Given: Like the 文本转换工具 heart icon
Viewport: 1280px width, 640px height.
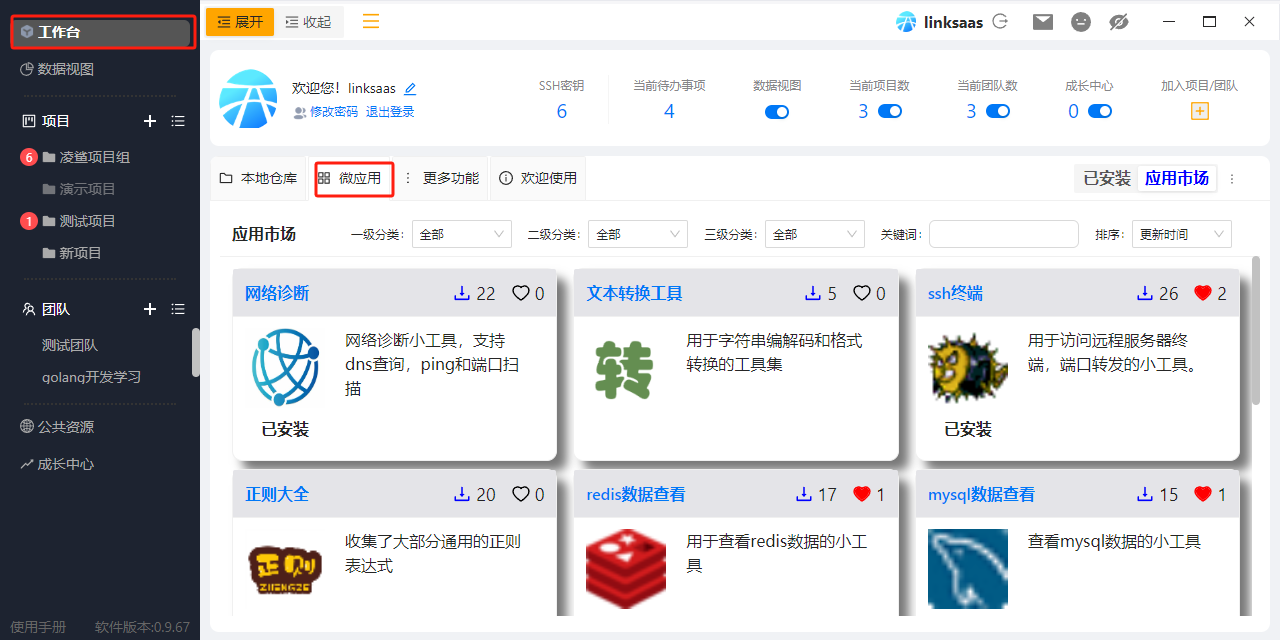Looking at the screenshot, I should point(861,293).
